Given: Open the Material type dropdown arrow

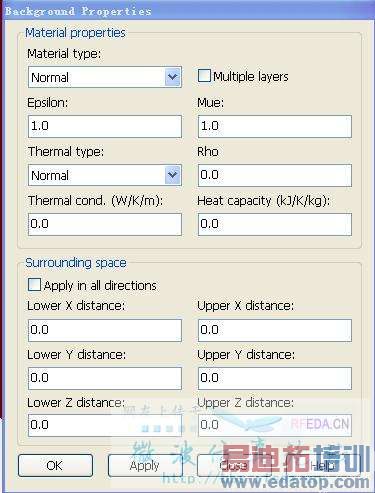Looking at the screenshot, I should point(173,77).
